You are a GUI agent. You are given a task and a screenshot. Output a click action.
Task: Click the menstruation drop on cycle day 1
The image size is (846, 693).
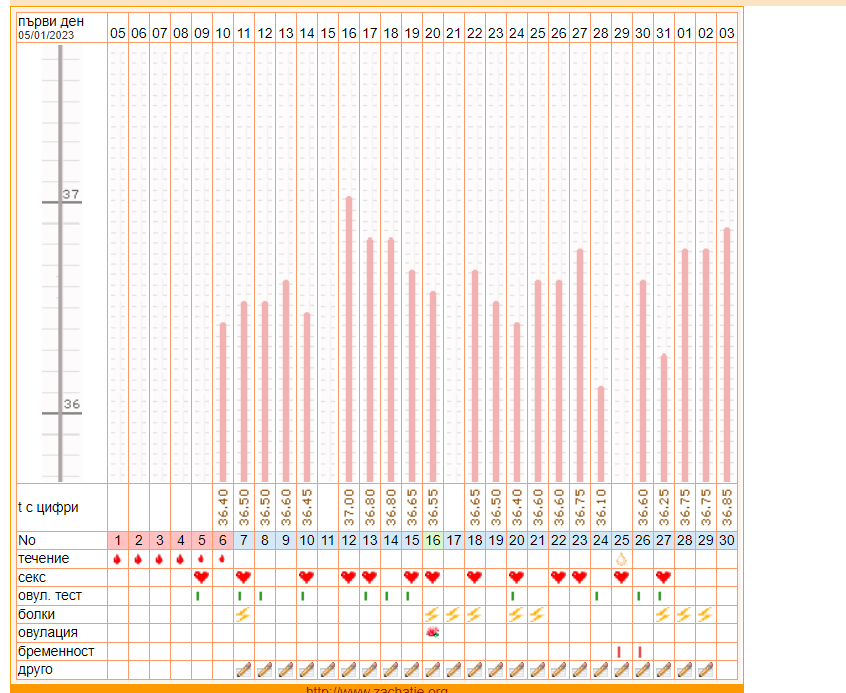click(117, 559)
